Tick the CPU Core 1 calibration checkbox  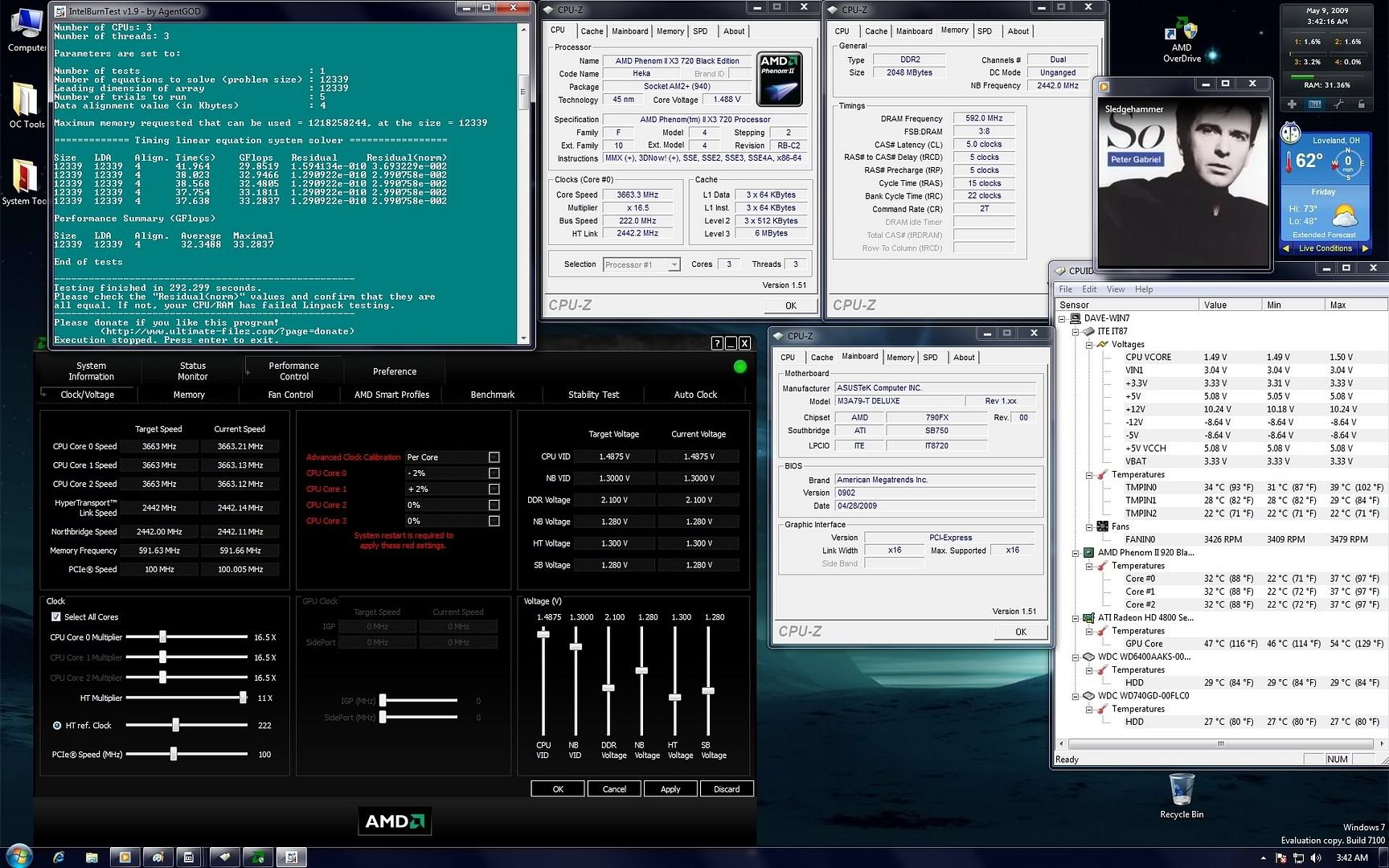click(x=494, y=489)
